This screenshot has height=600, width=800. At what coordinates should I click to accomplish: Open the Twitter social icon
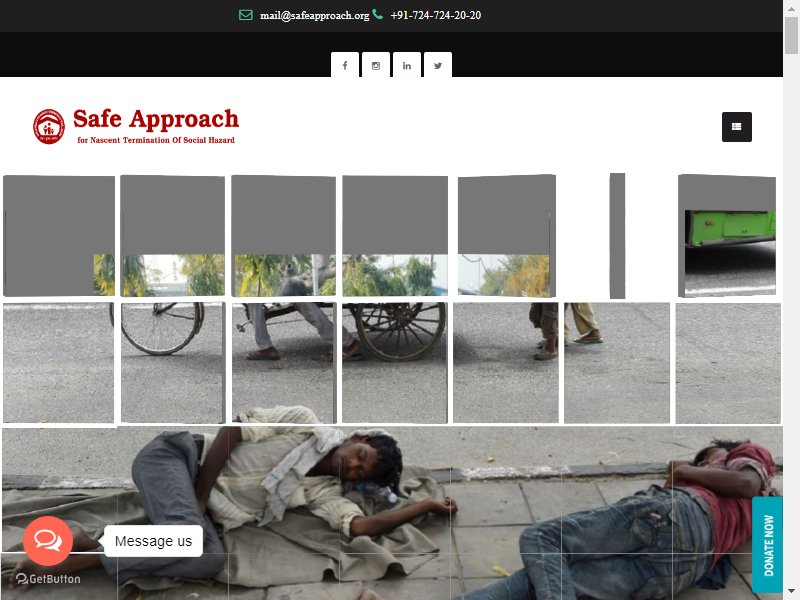click(x=438, y=65)
